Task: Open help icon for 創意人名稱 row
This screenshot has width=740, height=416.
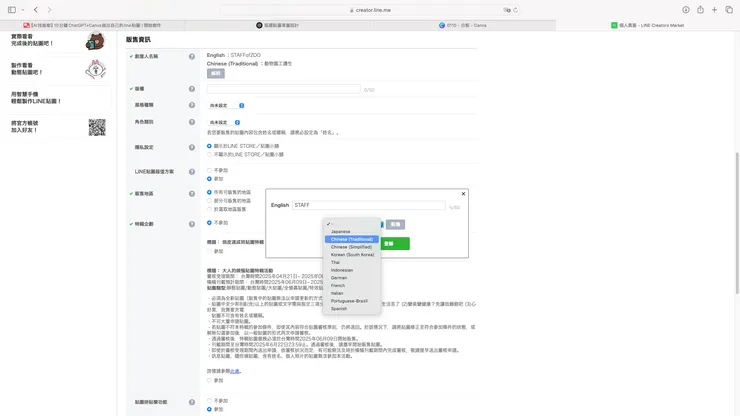Action: pos(192,56)
